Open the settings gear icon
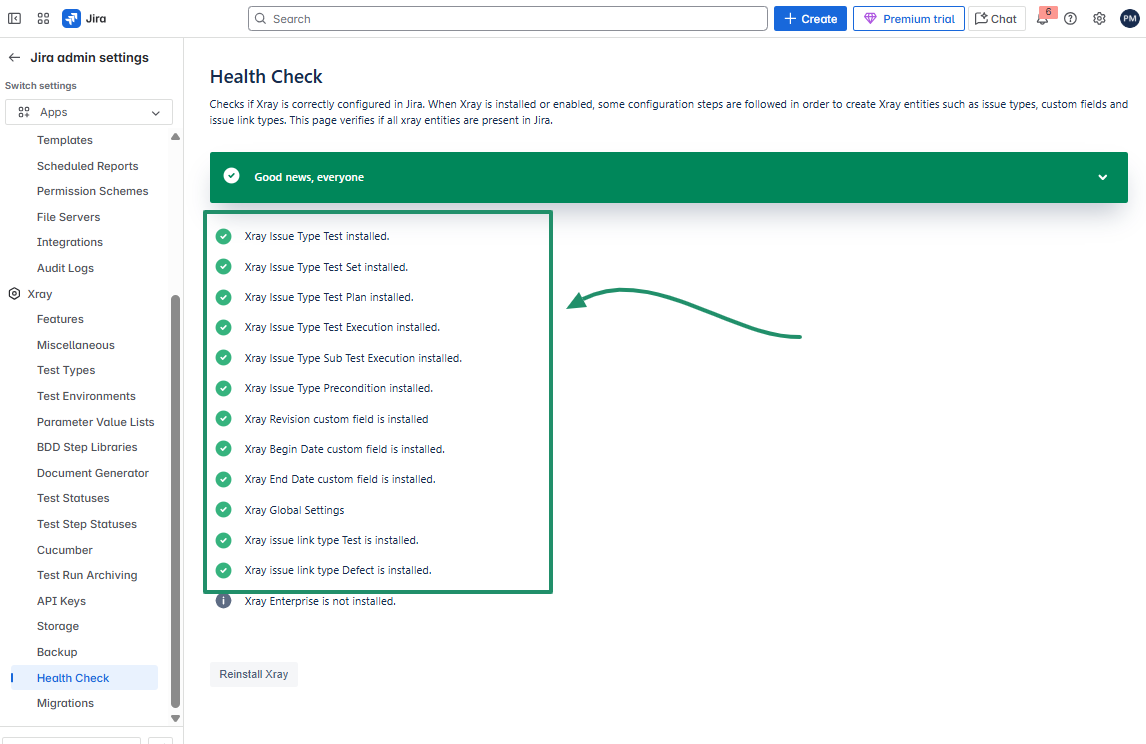Viewport: 1146px width, 744px height. pyautogui.click(x=1099, y=19)
